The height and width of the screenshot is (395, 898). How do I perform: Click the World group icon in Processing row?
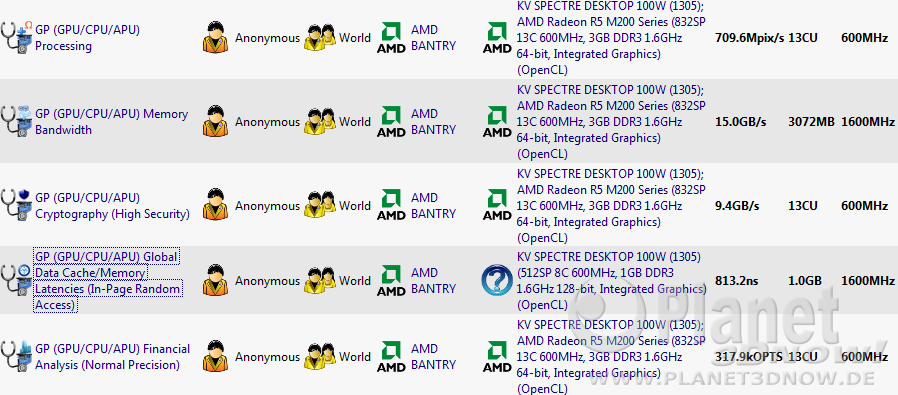320,38
